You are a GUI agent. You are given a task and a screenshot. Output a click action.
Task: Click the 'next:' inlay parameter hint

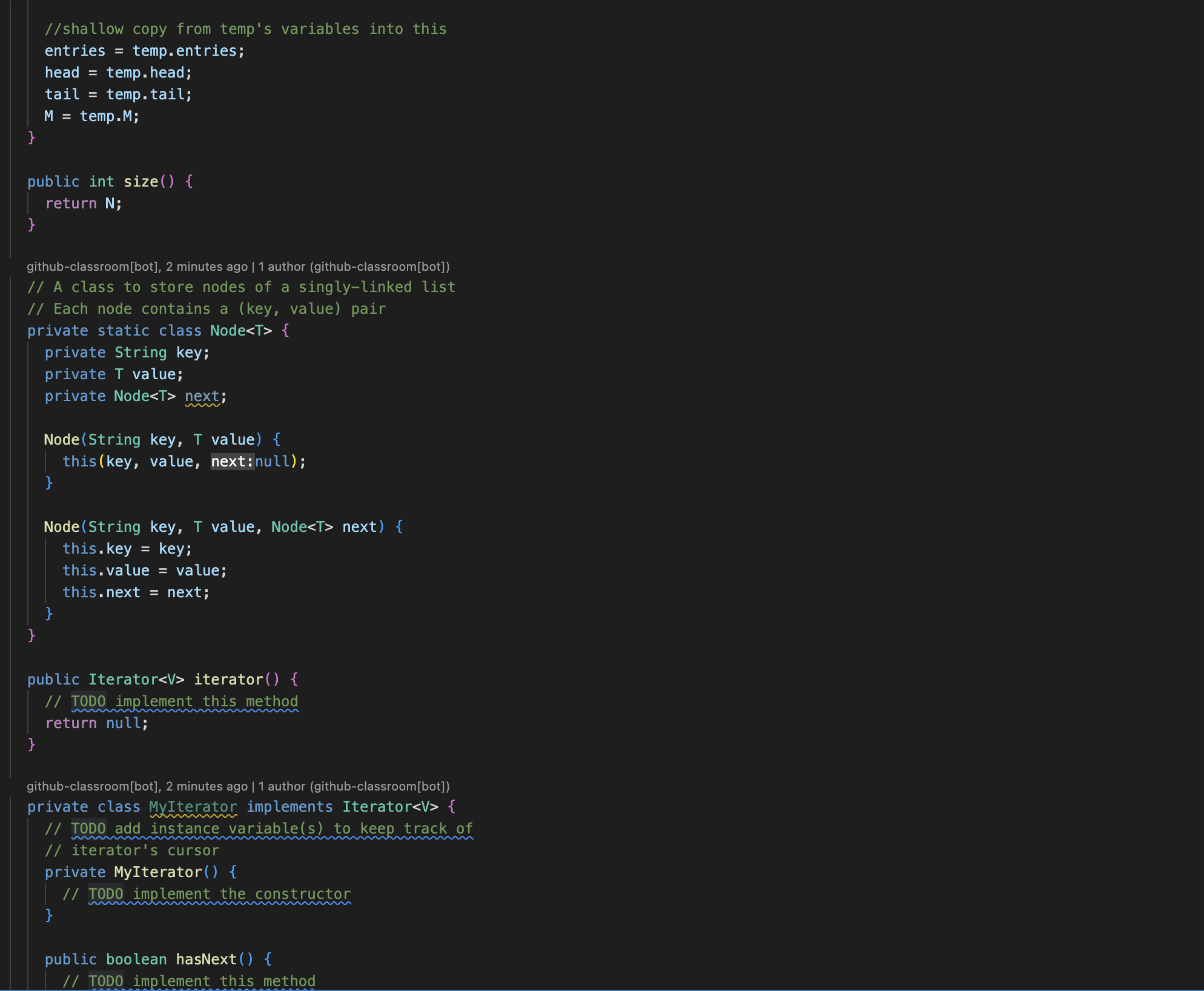[232, 462]
